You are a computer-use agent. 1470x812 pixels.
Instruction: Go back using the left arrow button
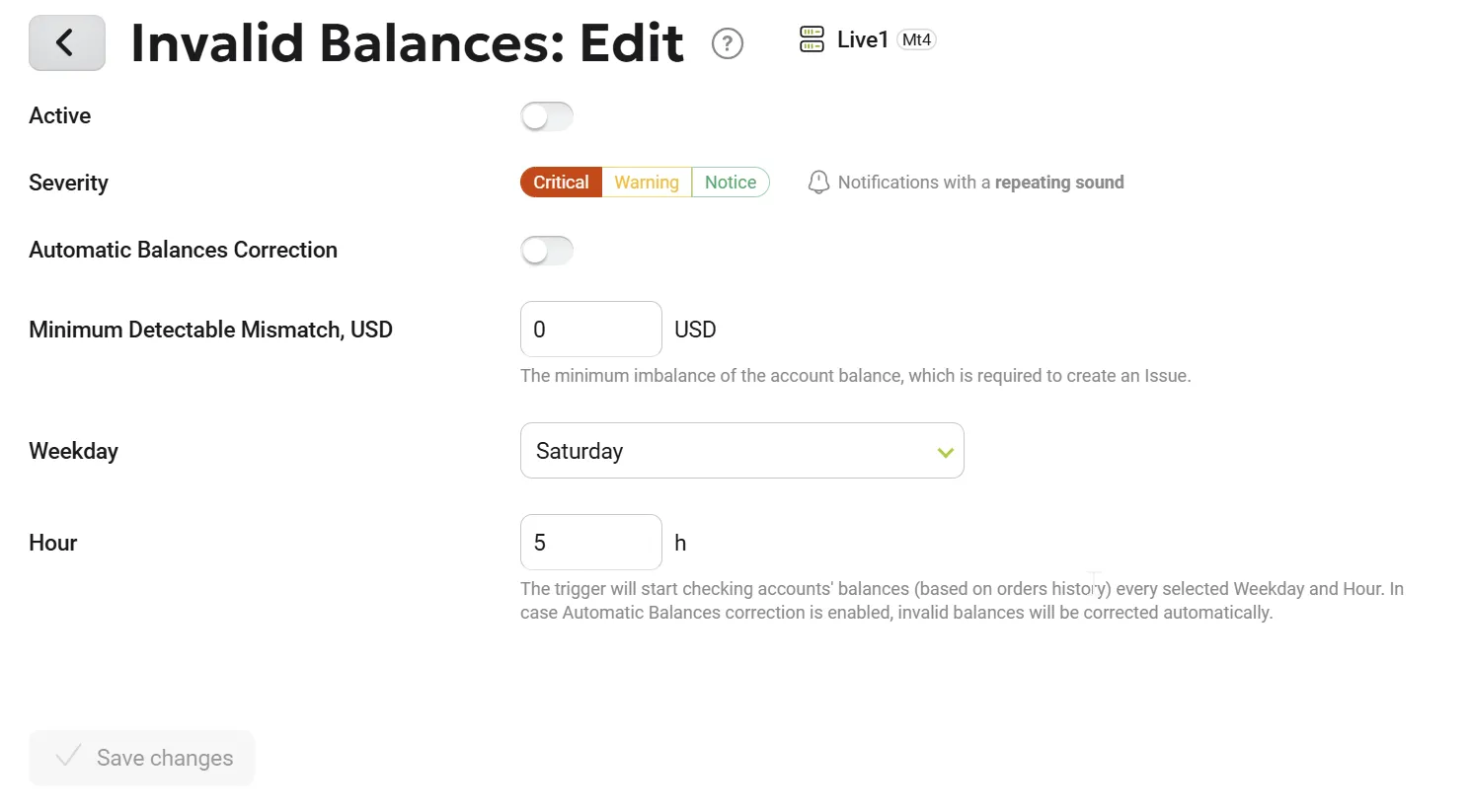(x=67, y=42)
